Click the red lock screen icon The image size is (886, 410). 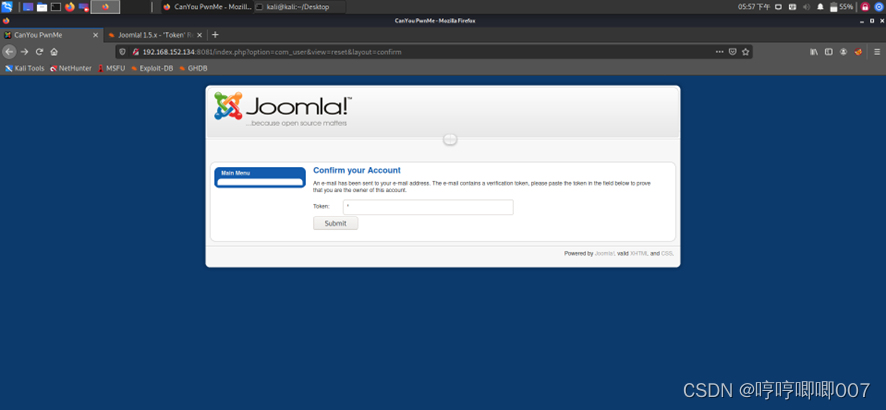click(x=865, y=7)
